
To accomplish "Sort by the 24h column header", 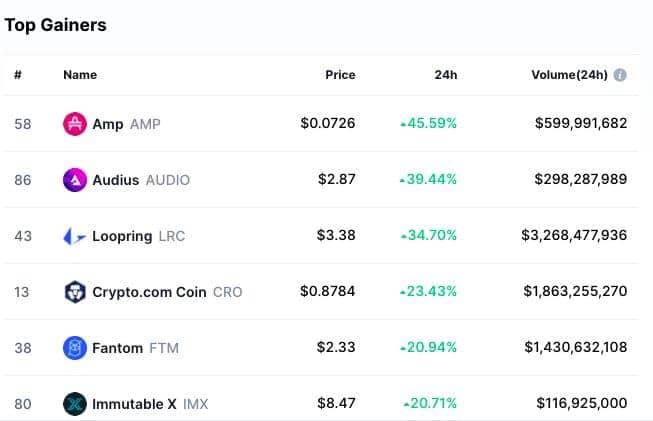I will coord(446,75).
